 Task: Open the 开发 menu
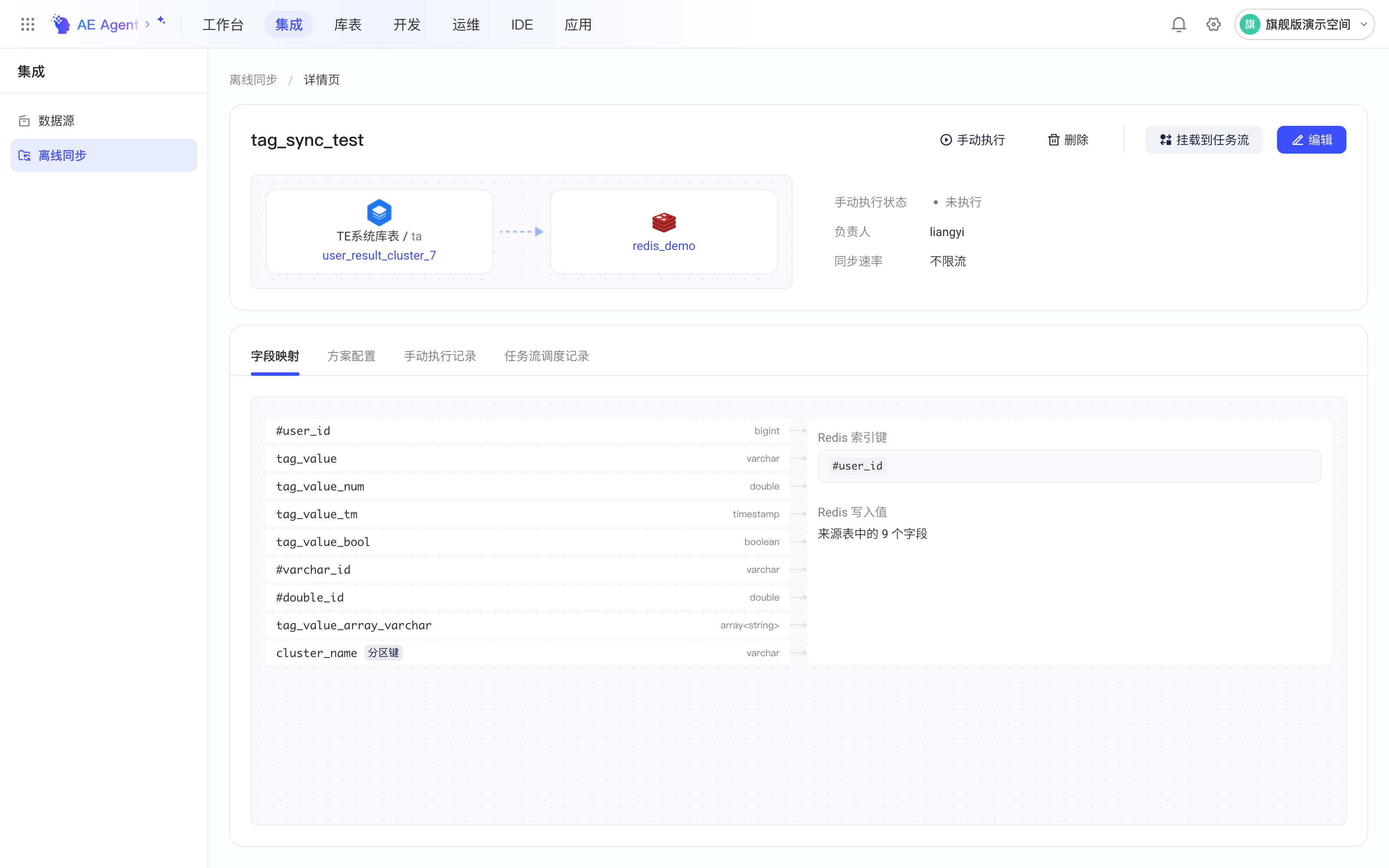407,25
